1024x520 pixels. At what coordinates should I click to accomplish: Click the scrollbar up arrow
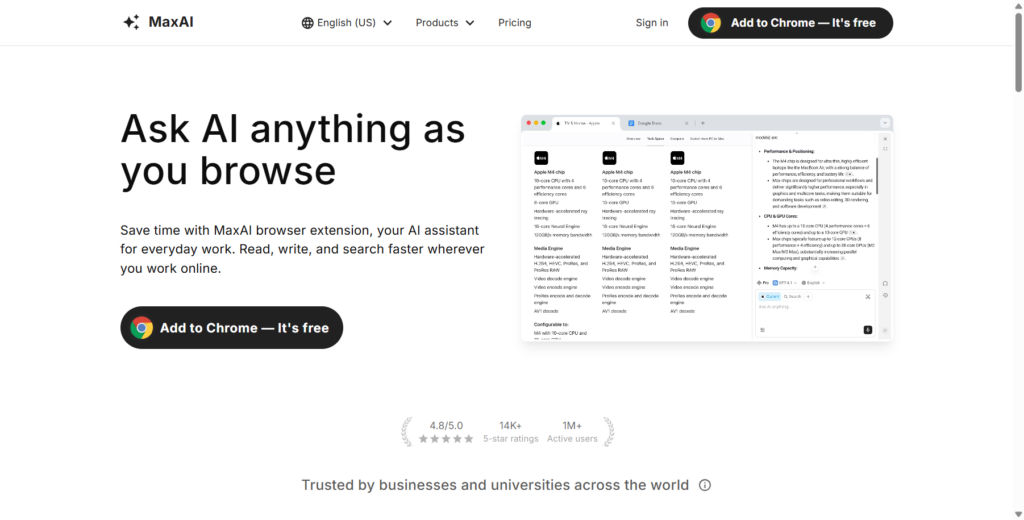point(1018,5)
